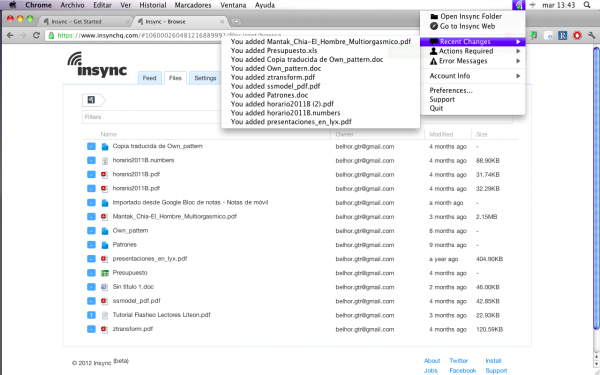Open the Jobs footer link

click(x=431, y=370)
